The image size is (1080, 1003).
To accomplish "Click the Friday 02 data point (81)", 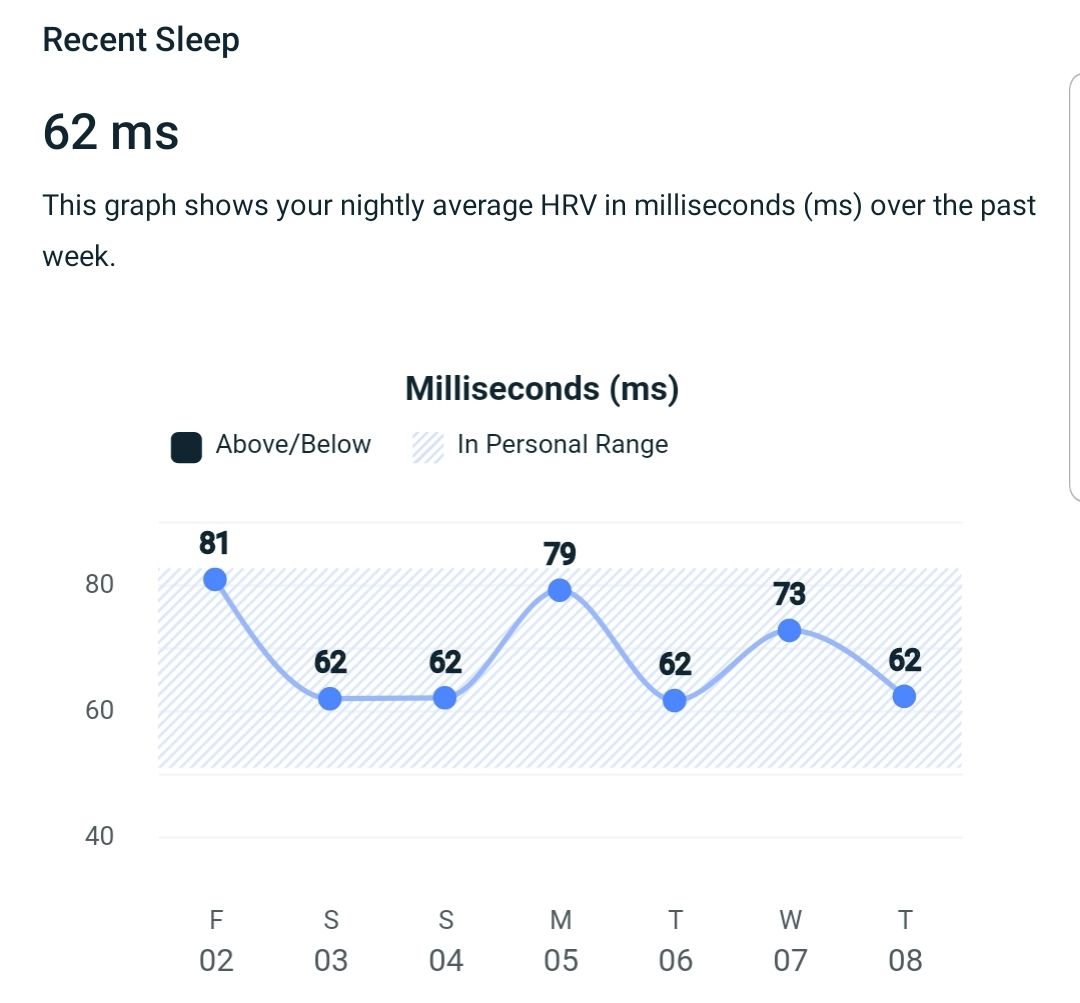I will point(214,580).
